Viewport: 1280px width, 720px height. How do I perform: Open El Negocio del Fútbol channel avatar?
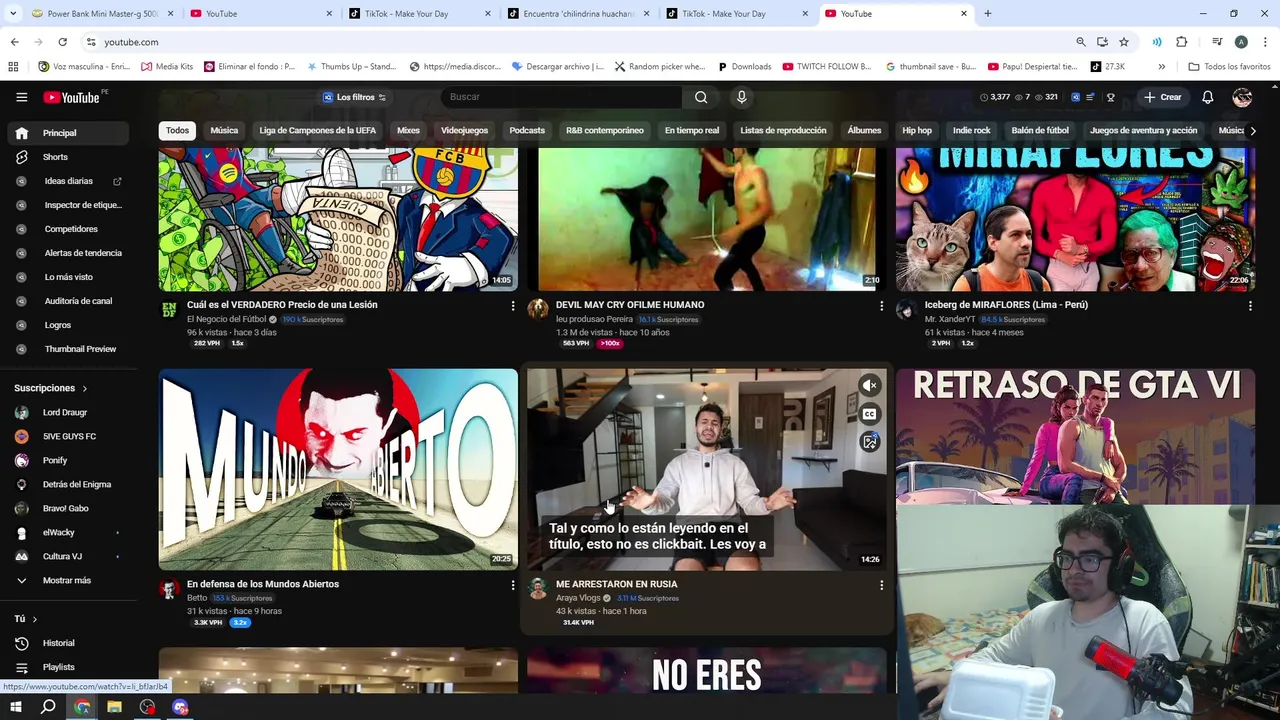(169, 309)
